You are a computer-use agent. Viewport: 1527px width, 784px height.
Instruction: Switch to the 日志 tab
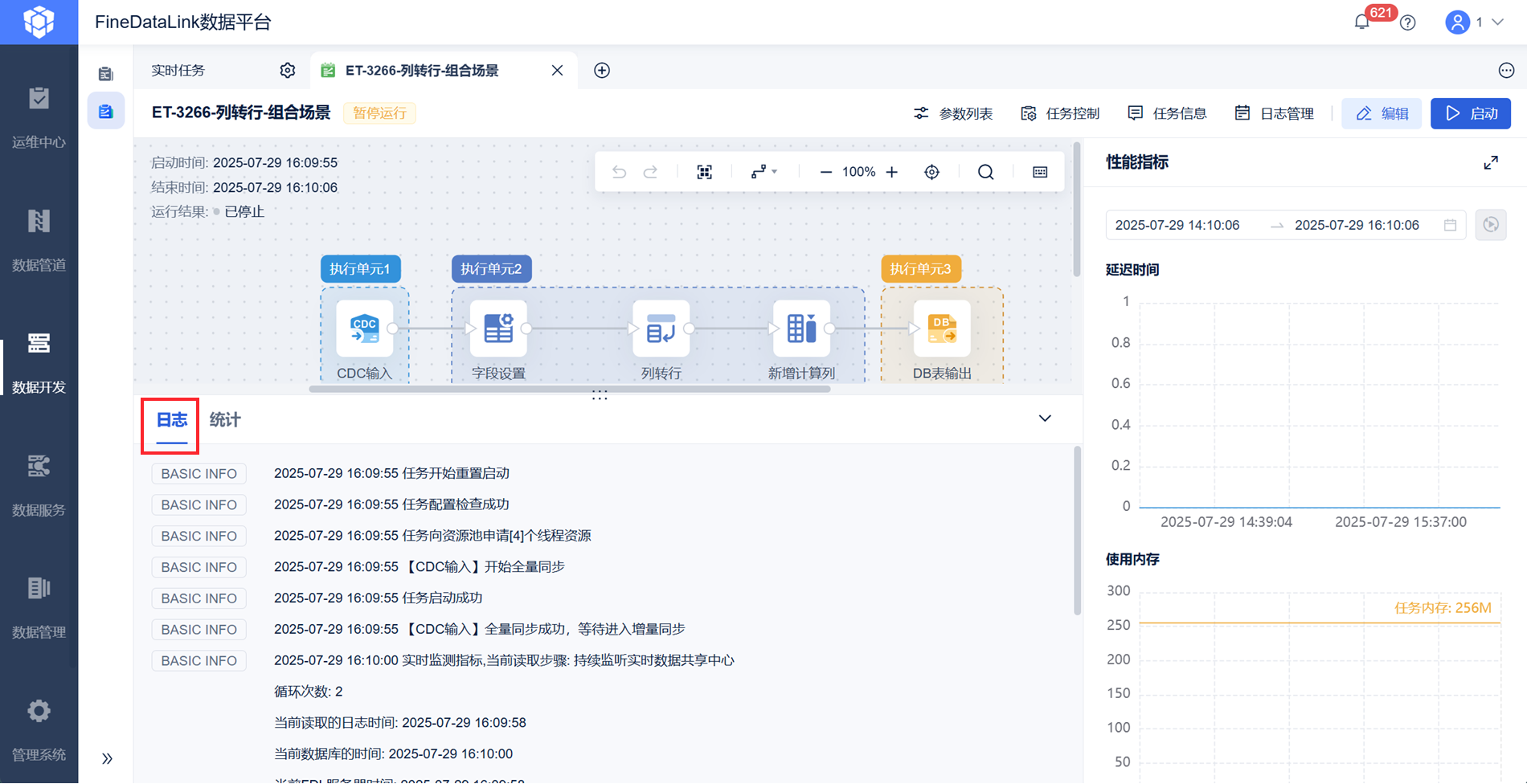click(171, 420)
